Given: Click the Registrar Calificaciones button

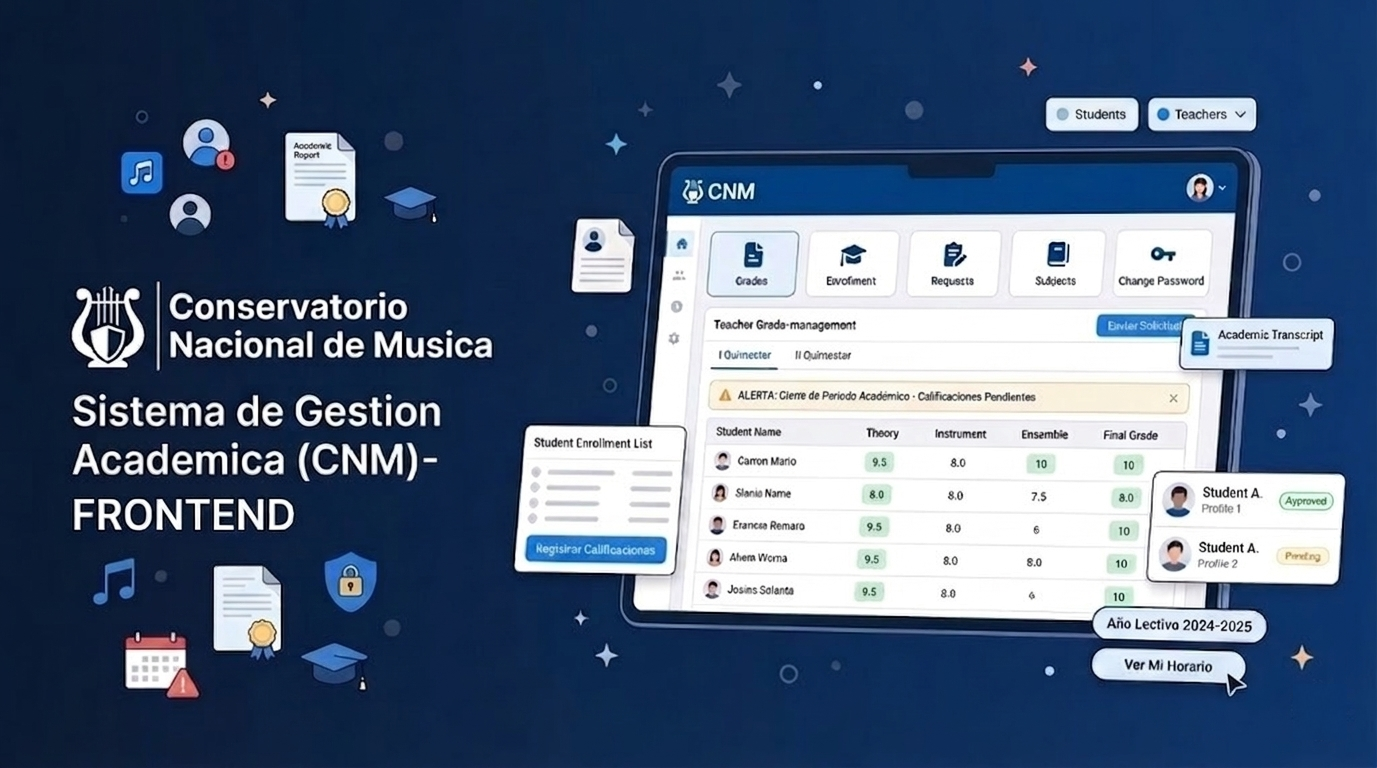Looking at the screenshot, I should [x=595, y=549].
